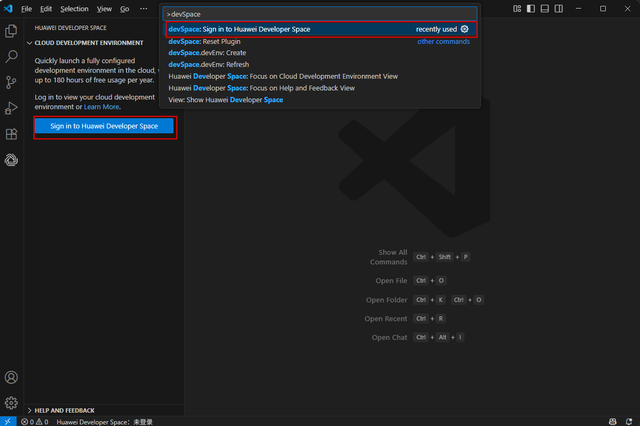
Task: Click the Huawei Developer Space activity icon
Action: click(x=11, y=160)
